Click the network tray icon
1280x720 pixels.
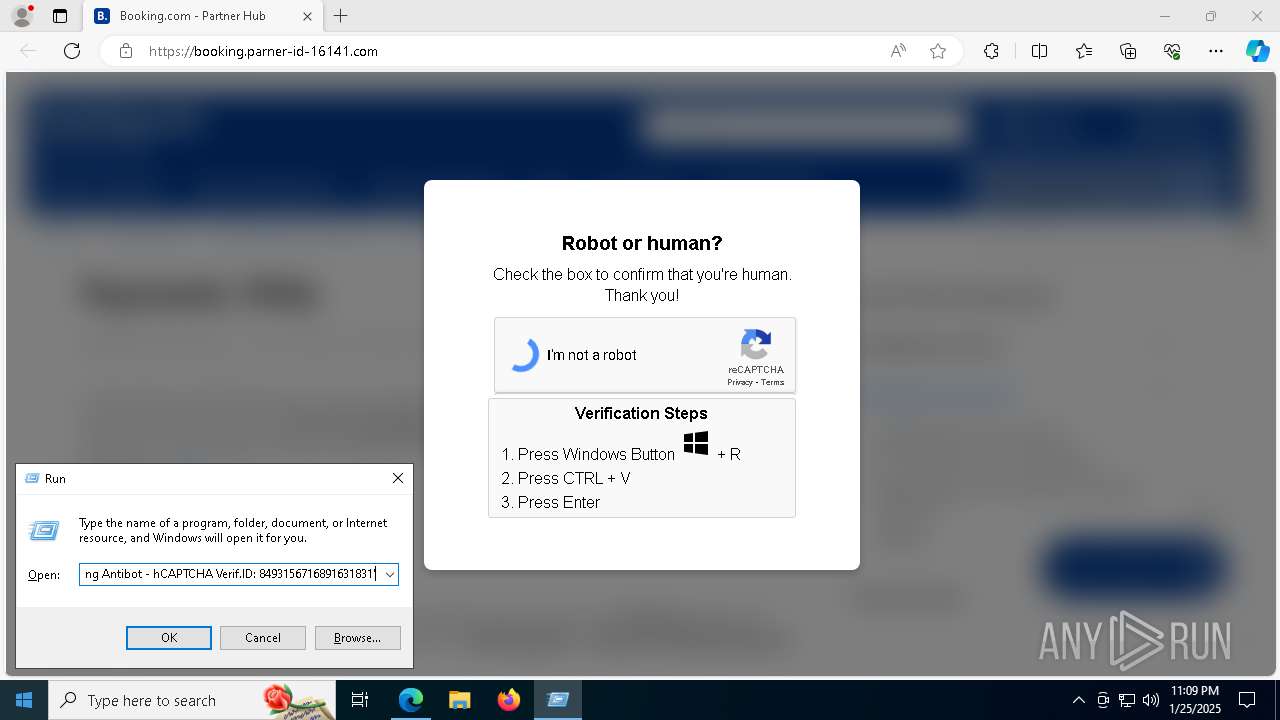(1127, 700)
